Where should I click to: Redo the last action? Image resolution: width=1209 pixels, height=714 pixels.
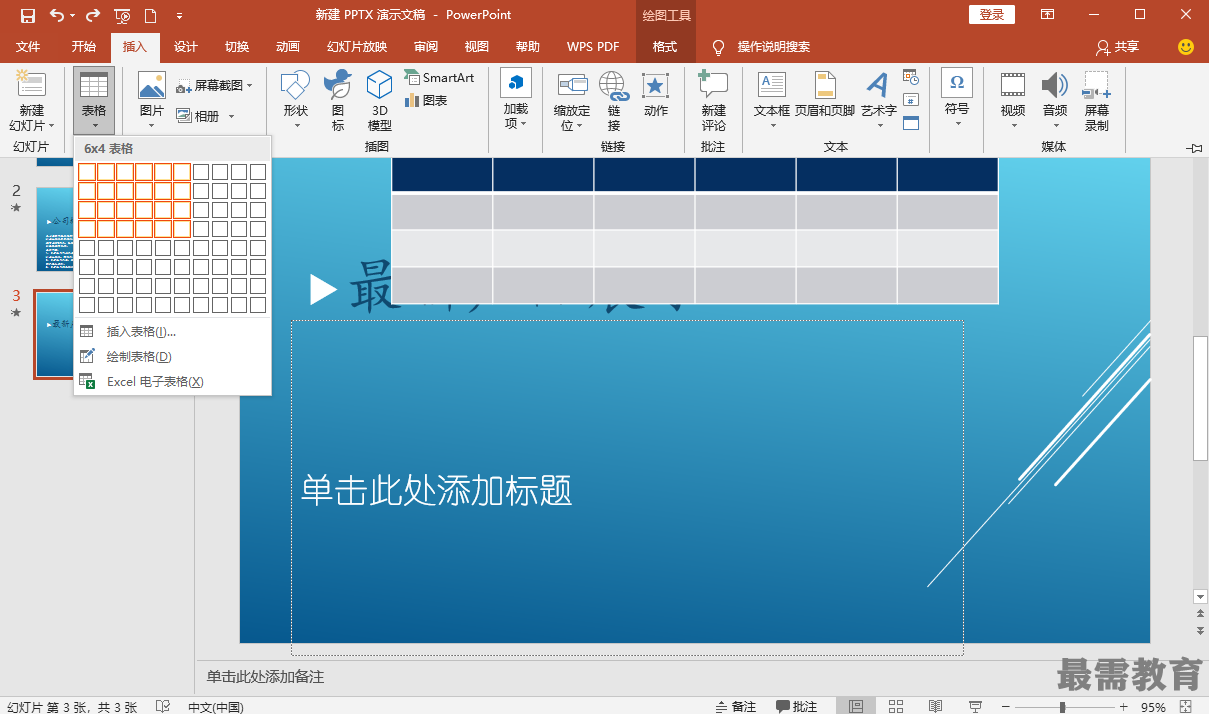pos(93,15)
